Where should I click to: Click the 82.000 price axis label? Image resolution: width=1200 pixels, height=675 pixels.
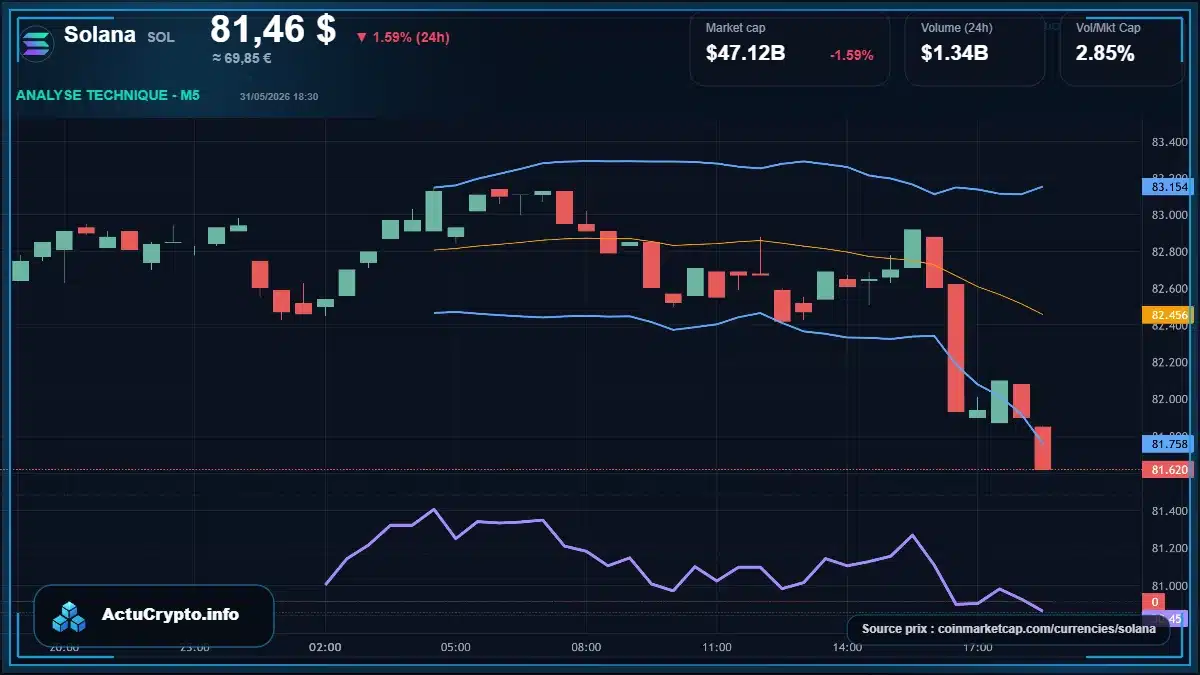point(1169,400)
